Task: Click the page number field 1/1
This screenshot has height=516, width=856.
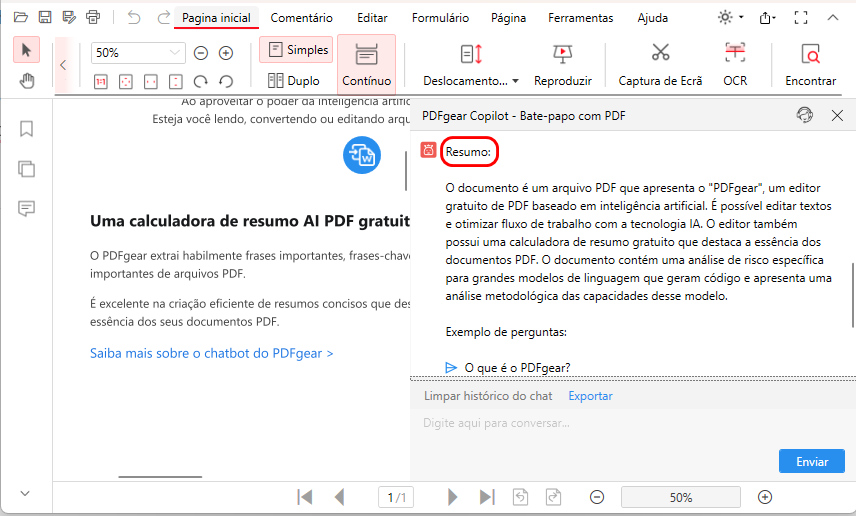Action: (x=396, y=497)
